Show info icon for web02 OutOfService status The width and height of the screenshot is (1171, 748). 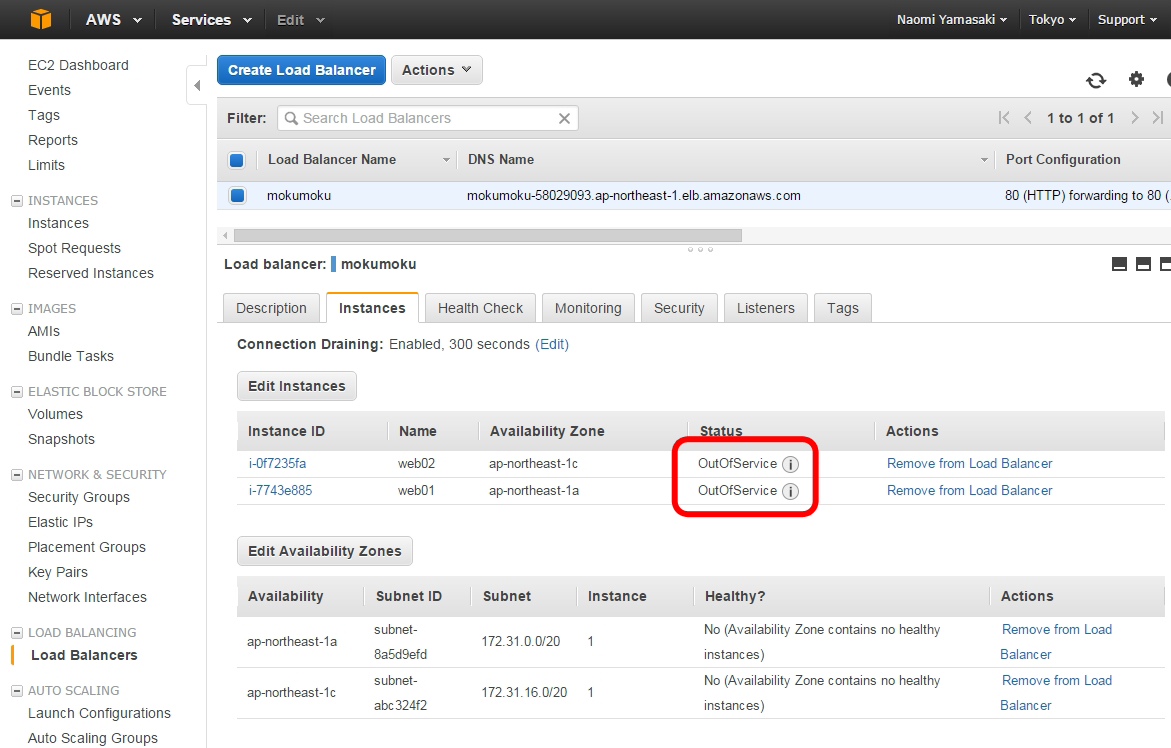click(790, 464)
